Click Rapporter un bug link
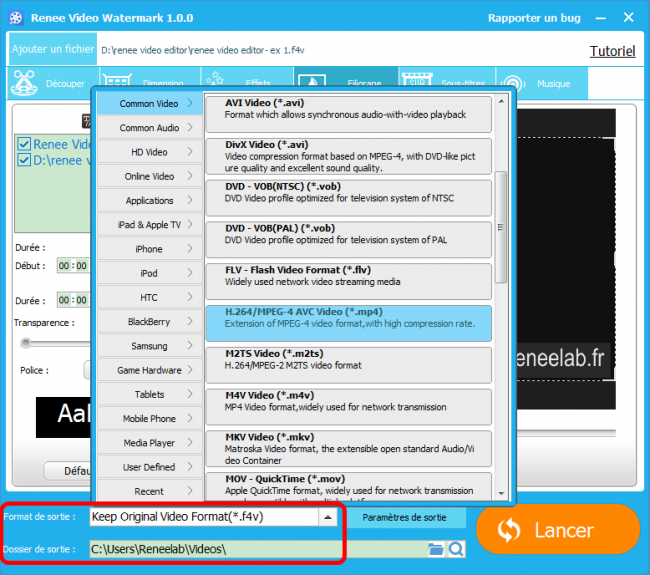 click(534, 18)
